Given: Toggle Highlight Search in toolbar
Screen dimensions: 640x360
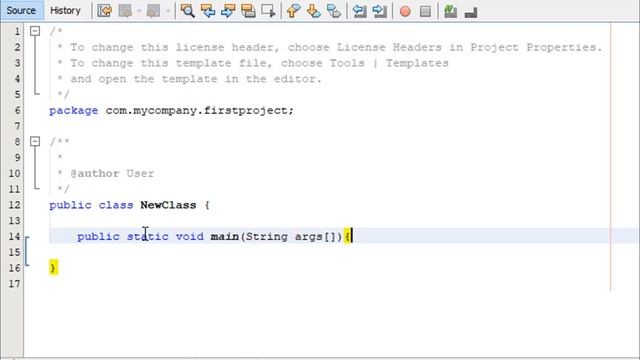Looking at the screenshot, I should pyautogui.click(x=248, y=11).
